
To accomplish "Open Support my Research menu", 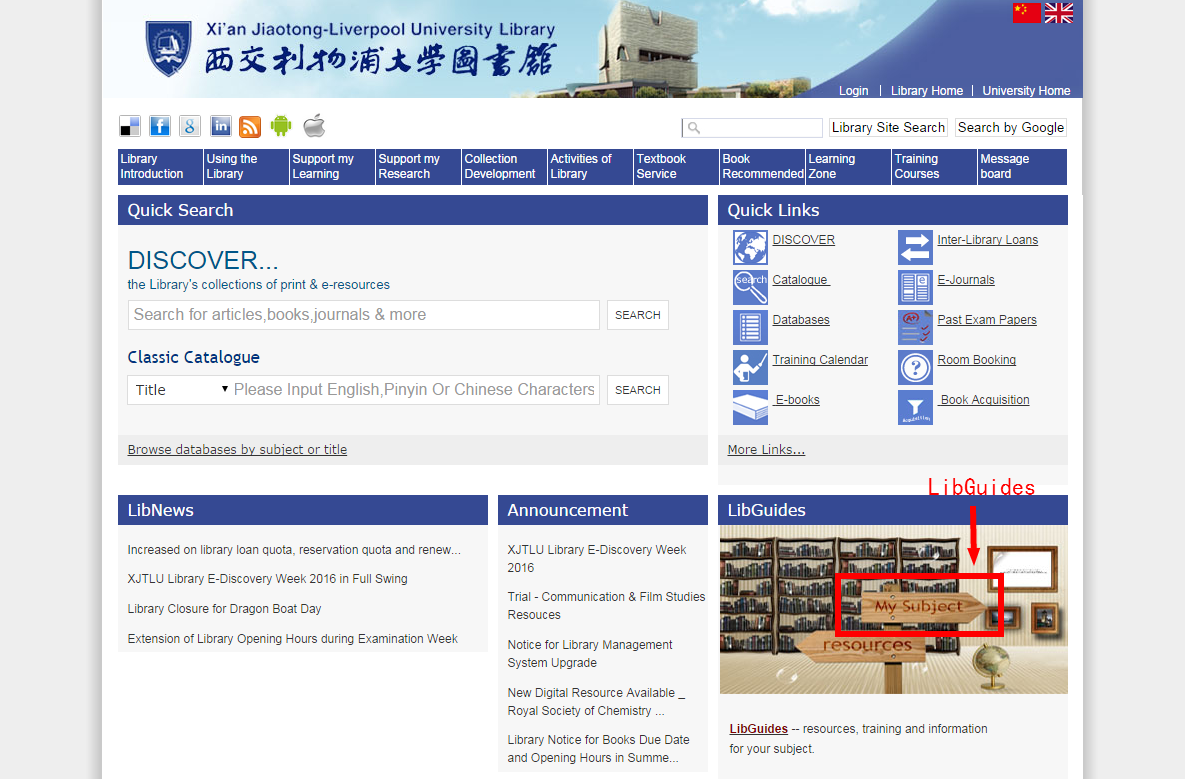I will pos(419,166).
